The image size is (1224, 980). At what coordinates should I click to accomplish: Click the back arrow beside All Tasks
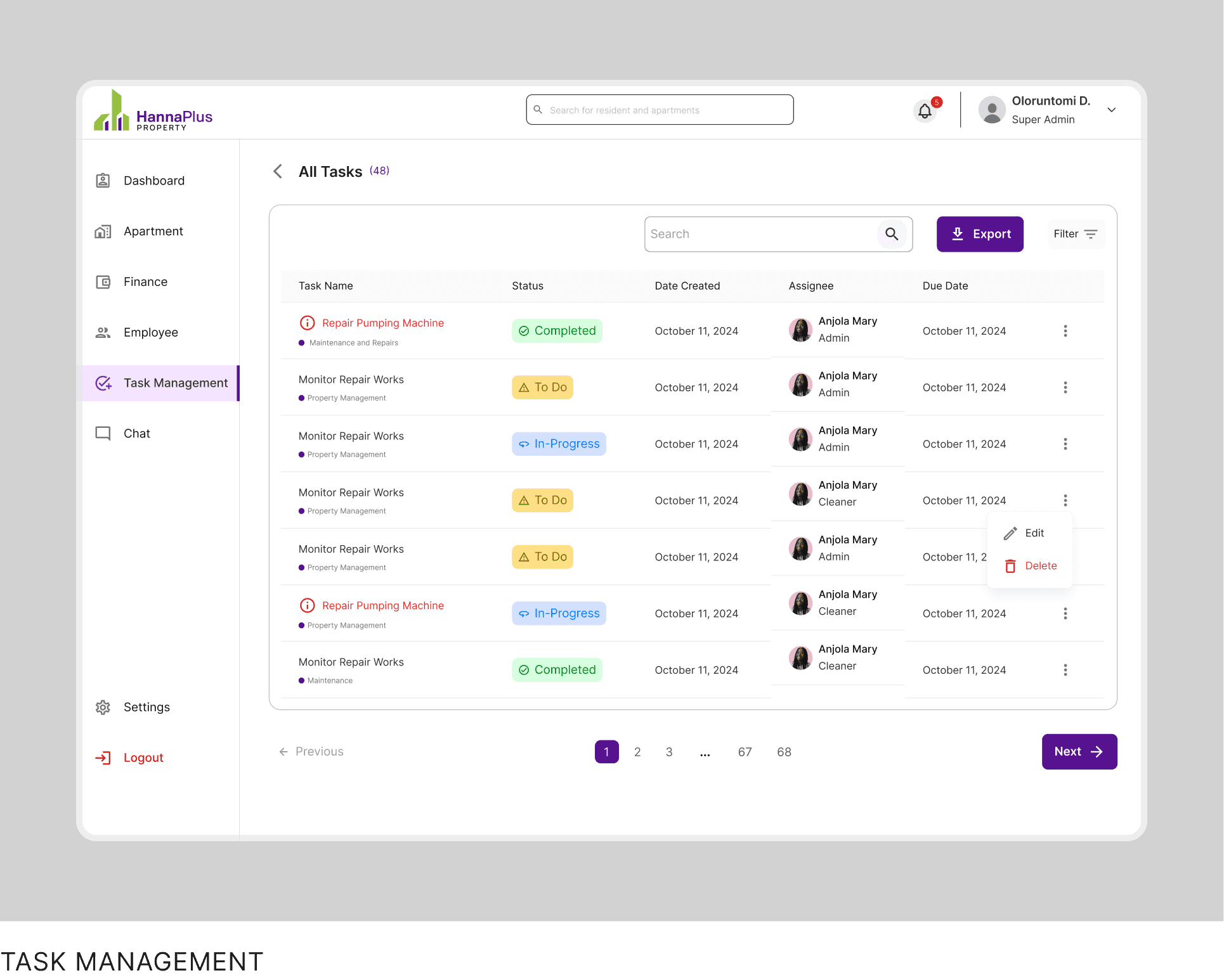[278, 171]
